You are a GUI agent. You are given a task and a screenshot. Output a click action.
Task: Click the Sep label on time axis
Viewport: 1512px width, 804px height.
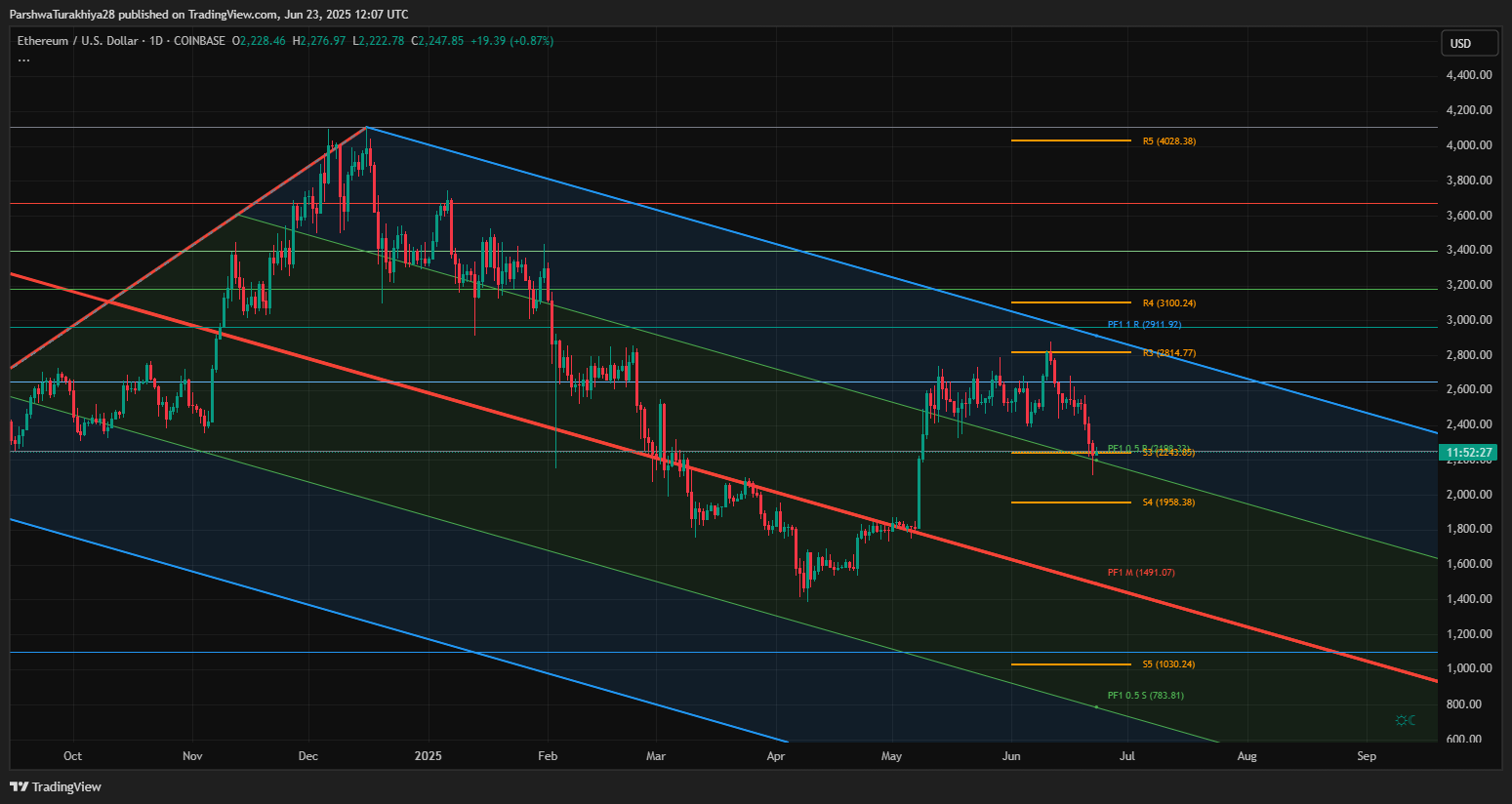1367,756
